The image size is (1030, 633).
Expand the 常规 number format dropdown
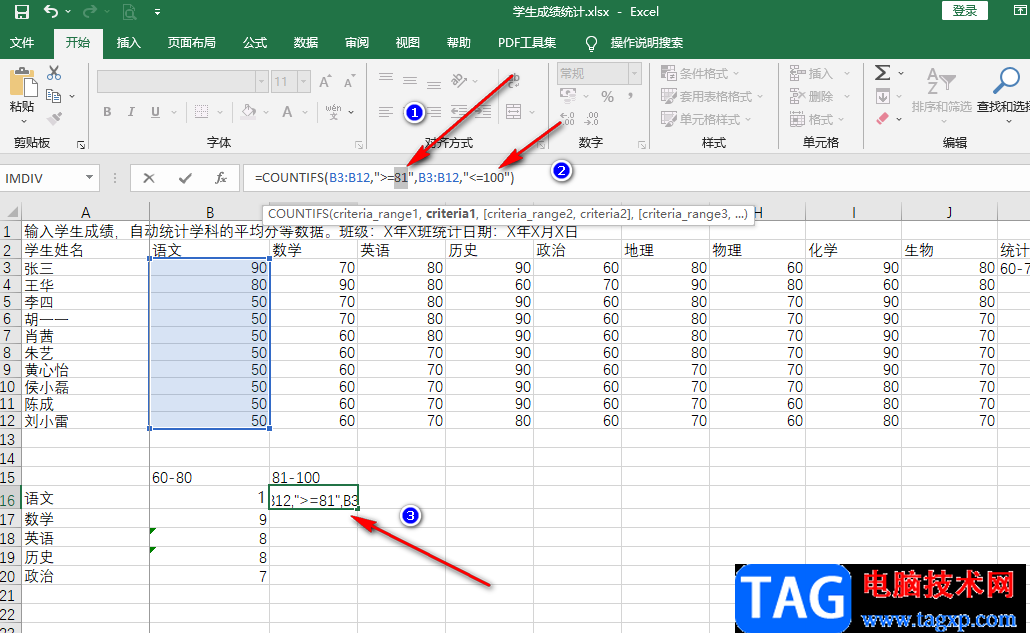[x=634, y=74]
